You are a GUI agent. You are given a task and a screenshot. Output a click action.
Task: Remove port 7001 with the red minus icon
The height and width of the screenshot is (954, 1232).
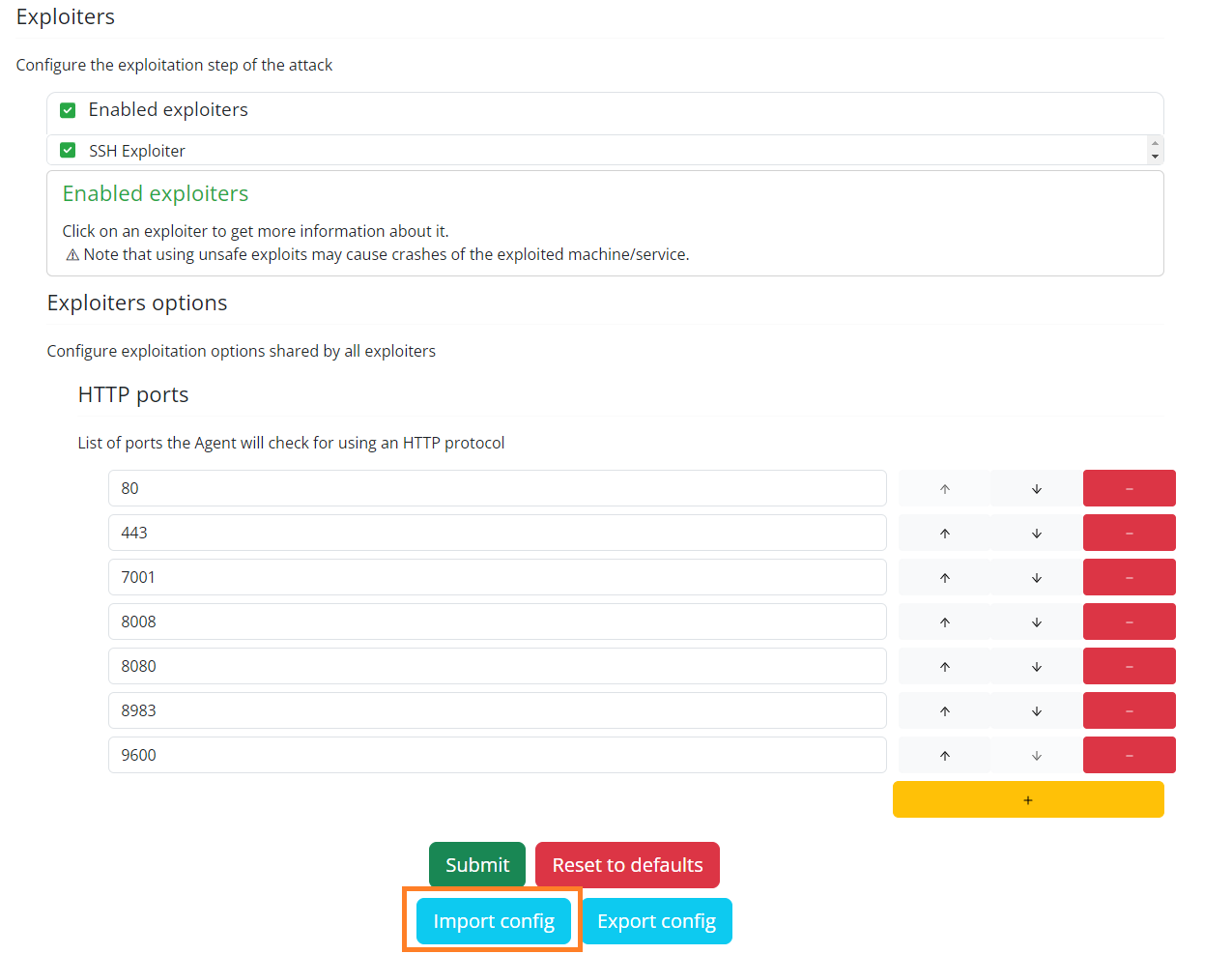tap(1129, 577)
